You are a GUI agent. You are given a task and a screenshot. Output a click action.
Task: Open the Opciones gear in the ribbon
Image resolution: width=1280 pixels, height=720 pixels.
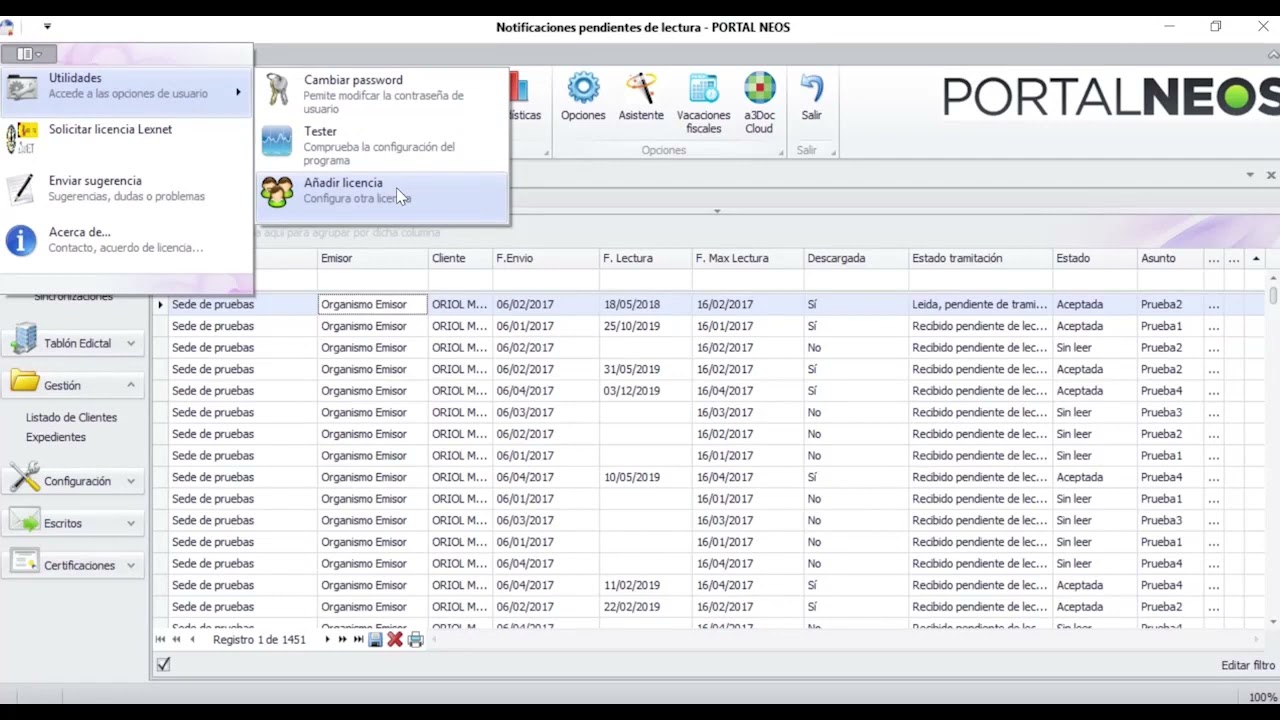583,97
